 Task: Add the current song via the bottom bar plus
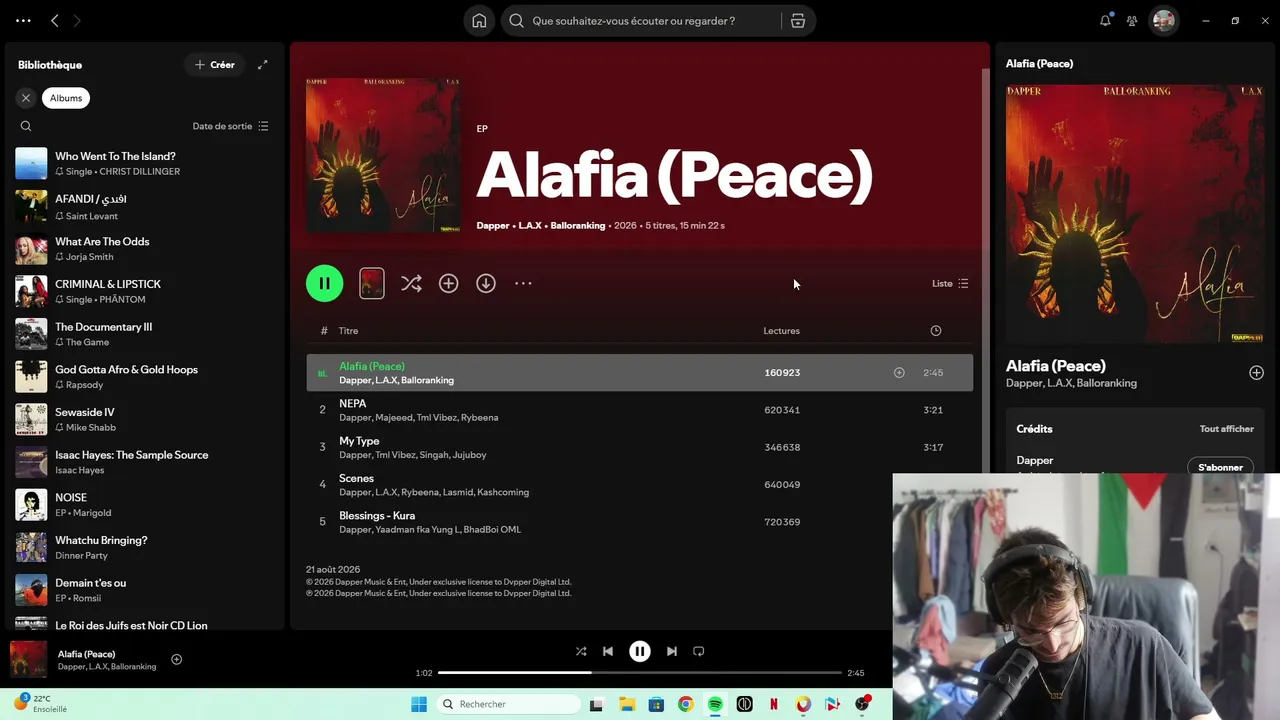click(176, 659)
